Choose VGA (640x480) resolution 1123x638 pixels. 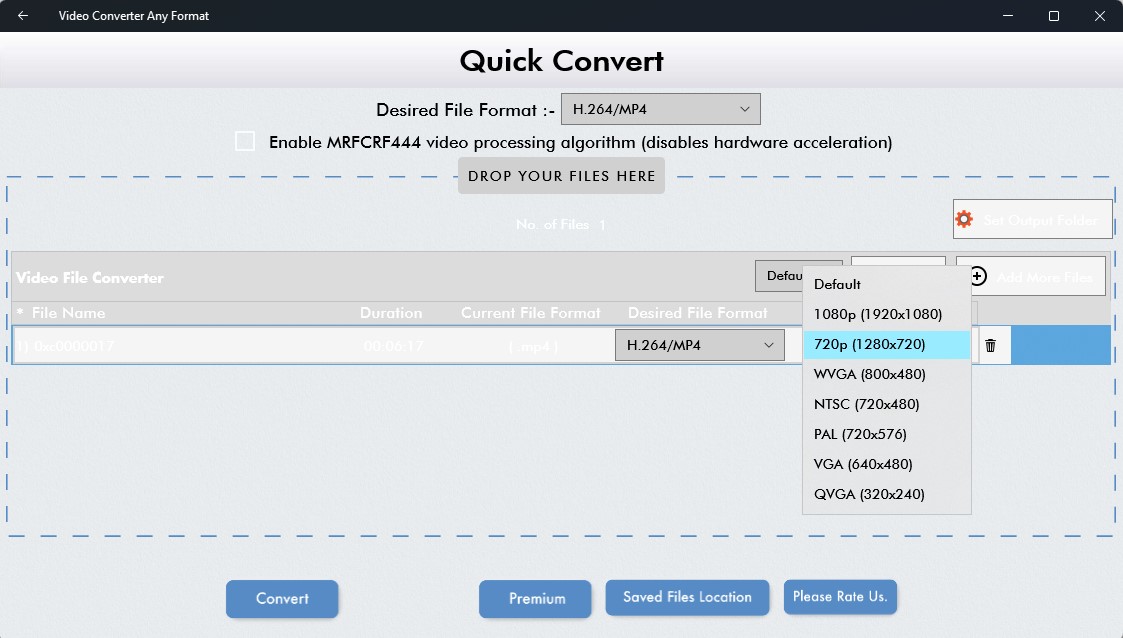point(887,465)
